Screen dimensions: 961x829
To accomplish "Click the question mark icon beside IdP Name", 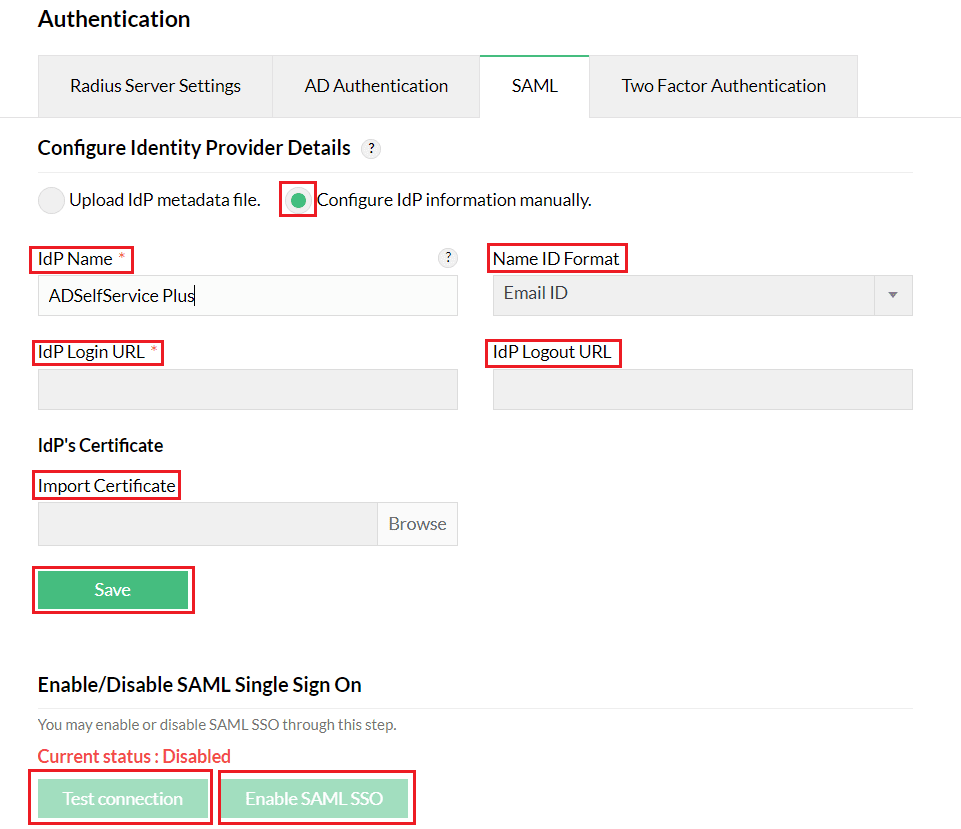I will click(448, 257).
